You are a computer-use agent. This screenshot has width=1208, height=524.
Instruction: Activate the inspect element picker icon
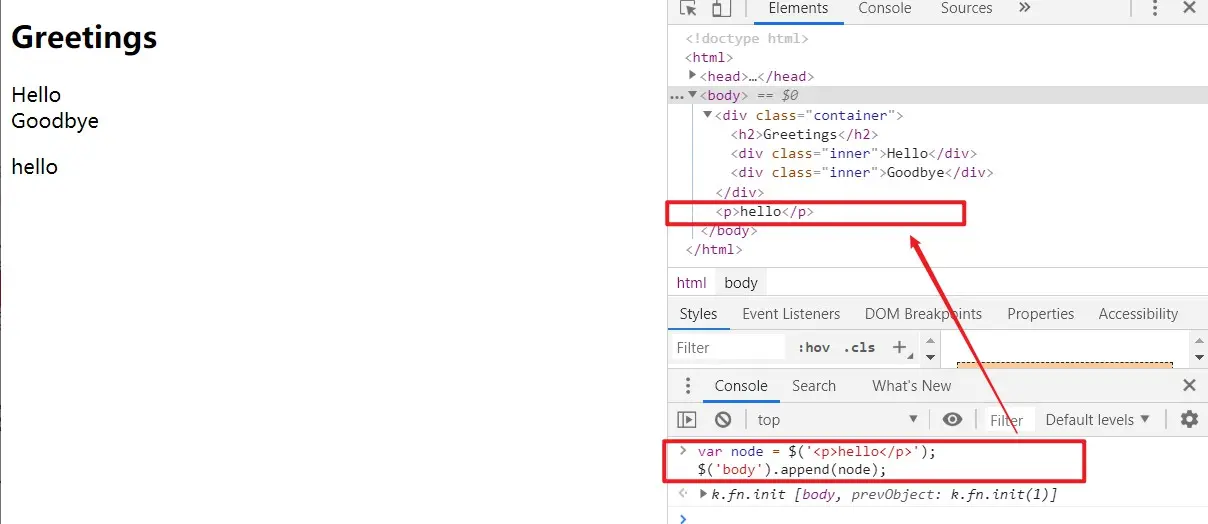688,8
